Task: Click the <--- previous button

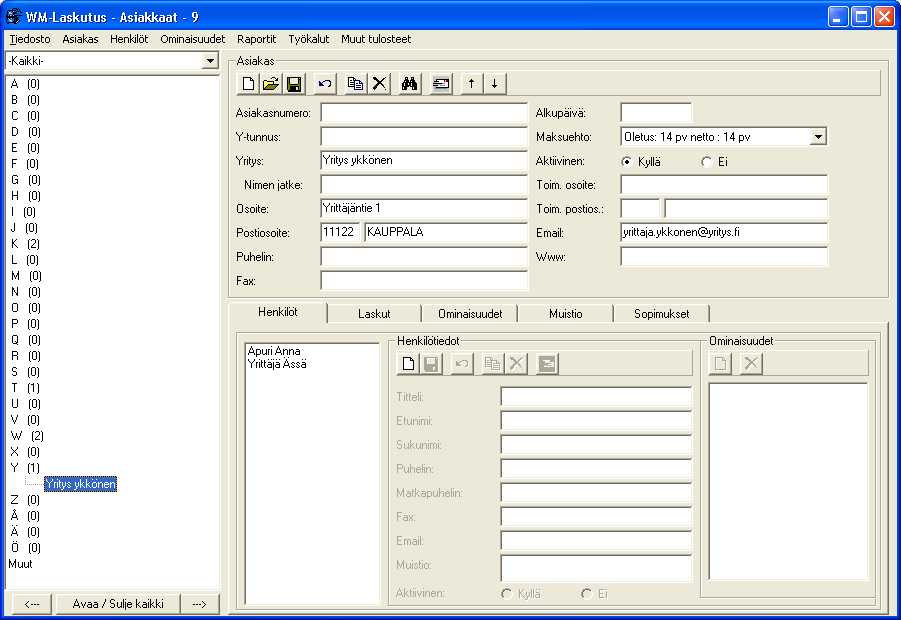Action: point(32,604)
